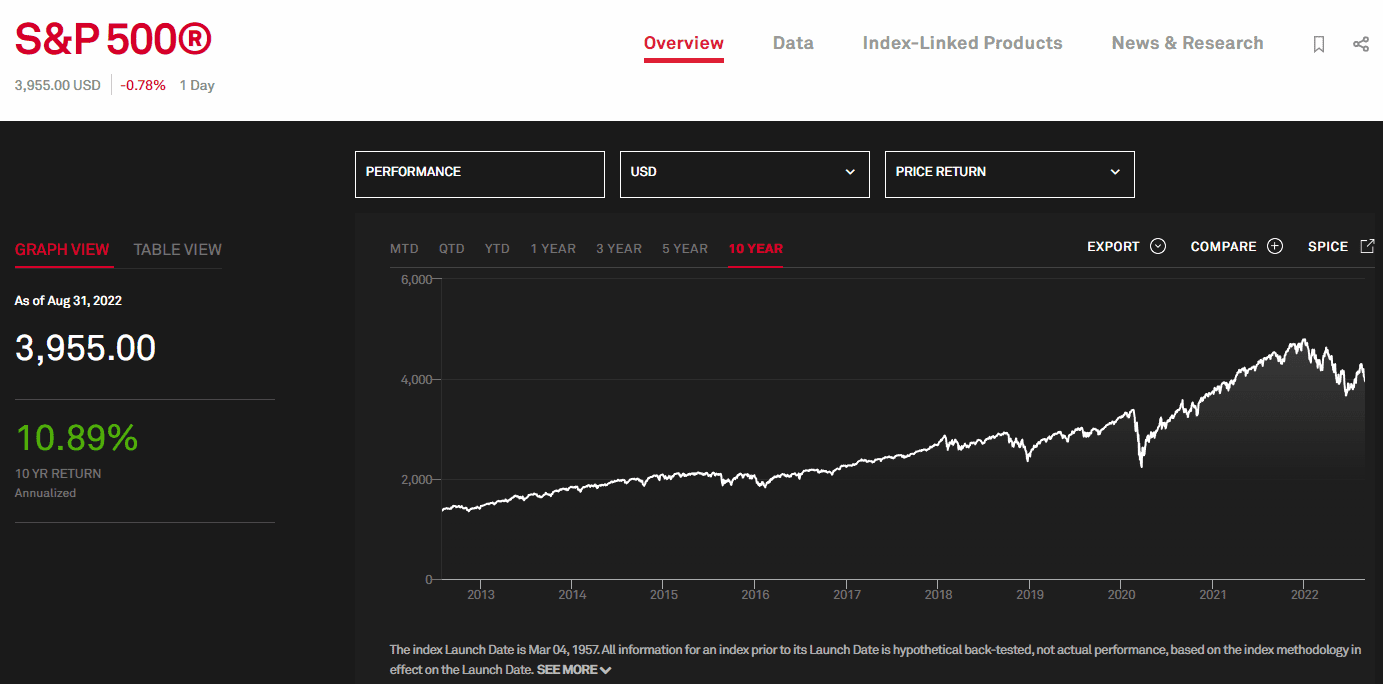1383x684 pixels.
Task: Share the S&P 500 page
Action: pyautogui.click(x=1360, y=44)
